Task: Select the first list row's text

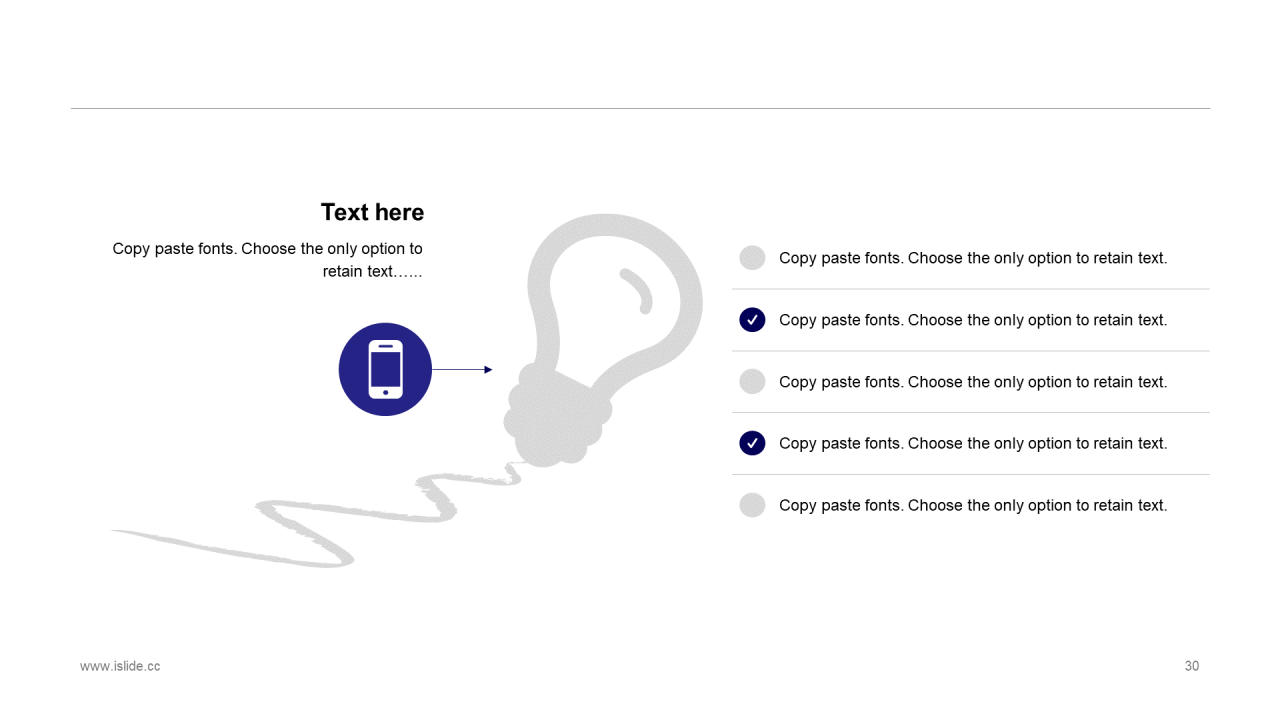Action: tap(973, 258)
